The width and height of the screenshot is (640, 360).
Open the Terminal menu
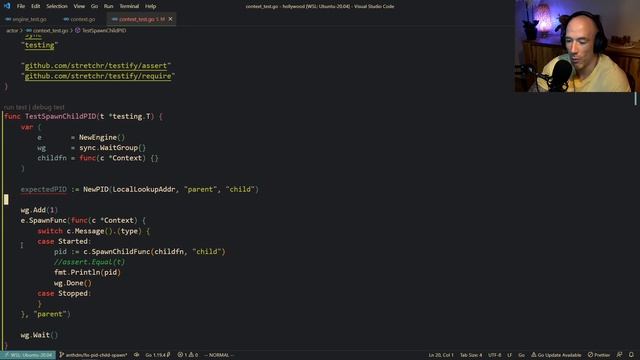(129, 6)
